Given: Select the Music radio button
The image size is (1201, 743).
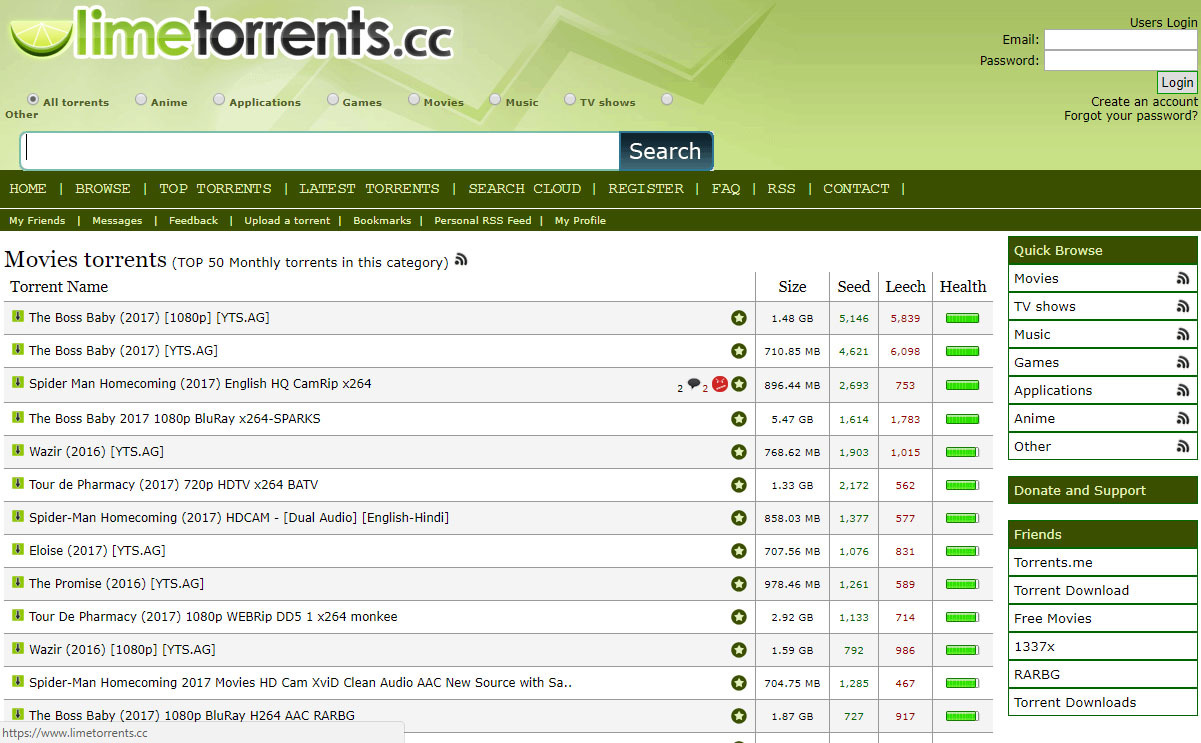Looking at the screenshot, I should tap(495, 100).
